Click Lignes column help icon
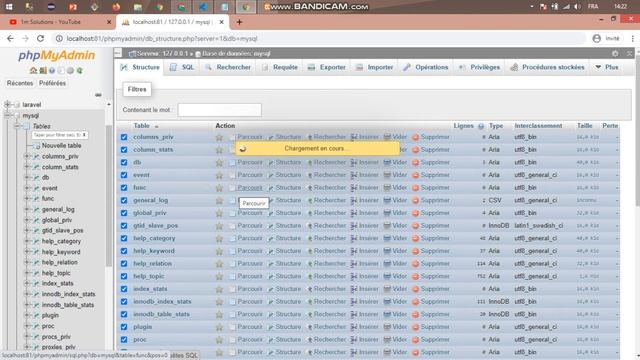 click(x=481, y=126)
